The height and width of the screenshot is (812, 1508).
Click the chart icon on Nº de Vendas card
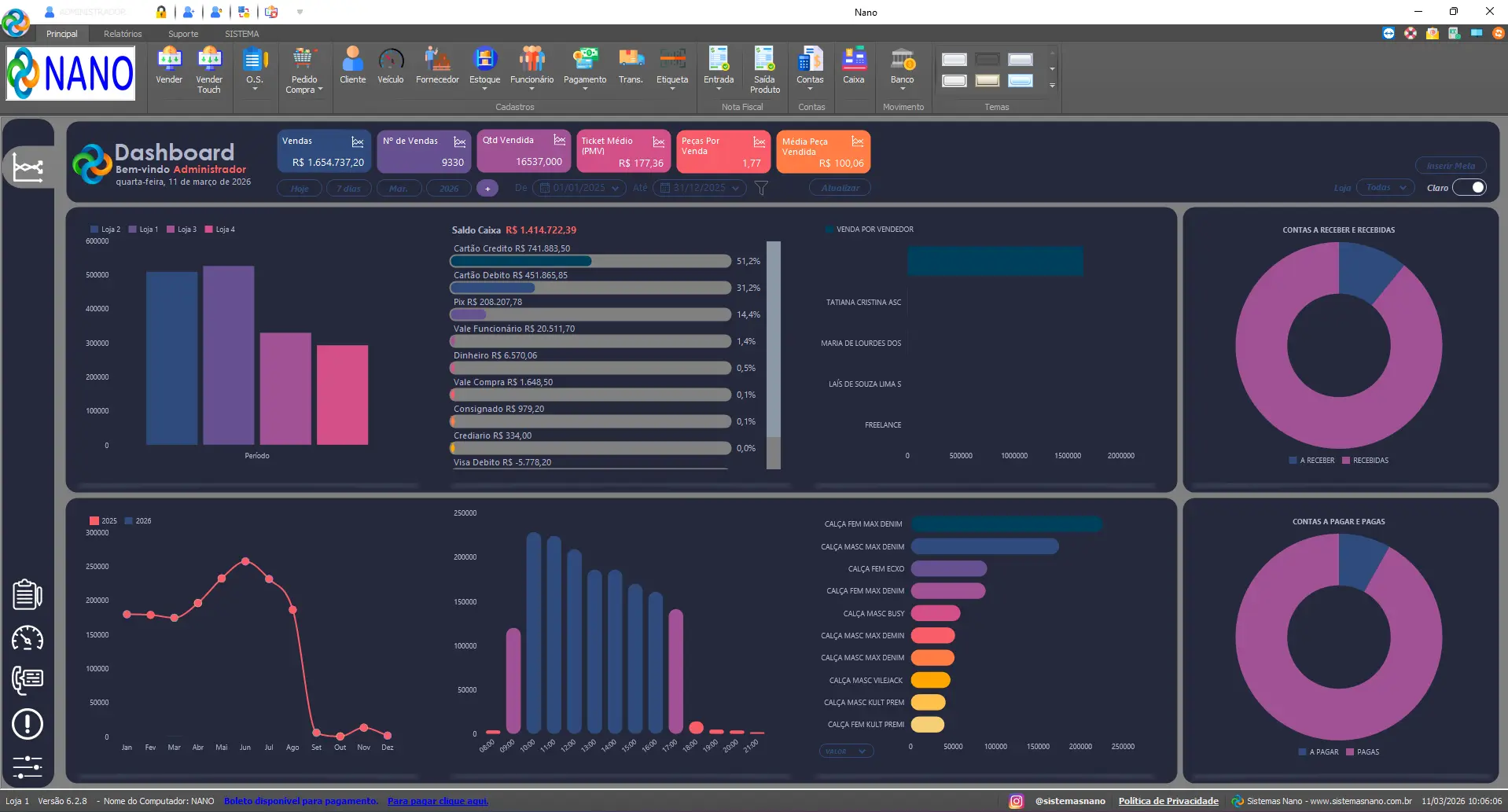pos(460,141)
